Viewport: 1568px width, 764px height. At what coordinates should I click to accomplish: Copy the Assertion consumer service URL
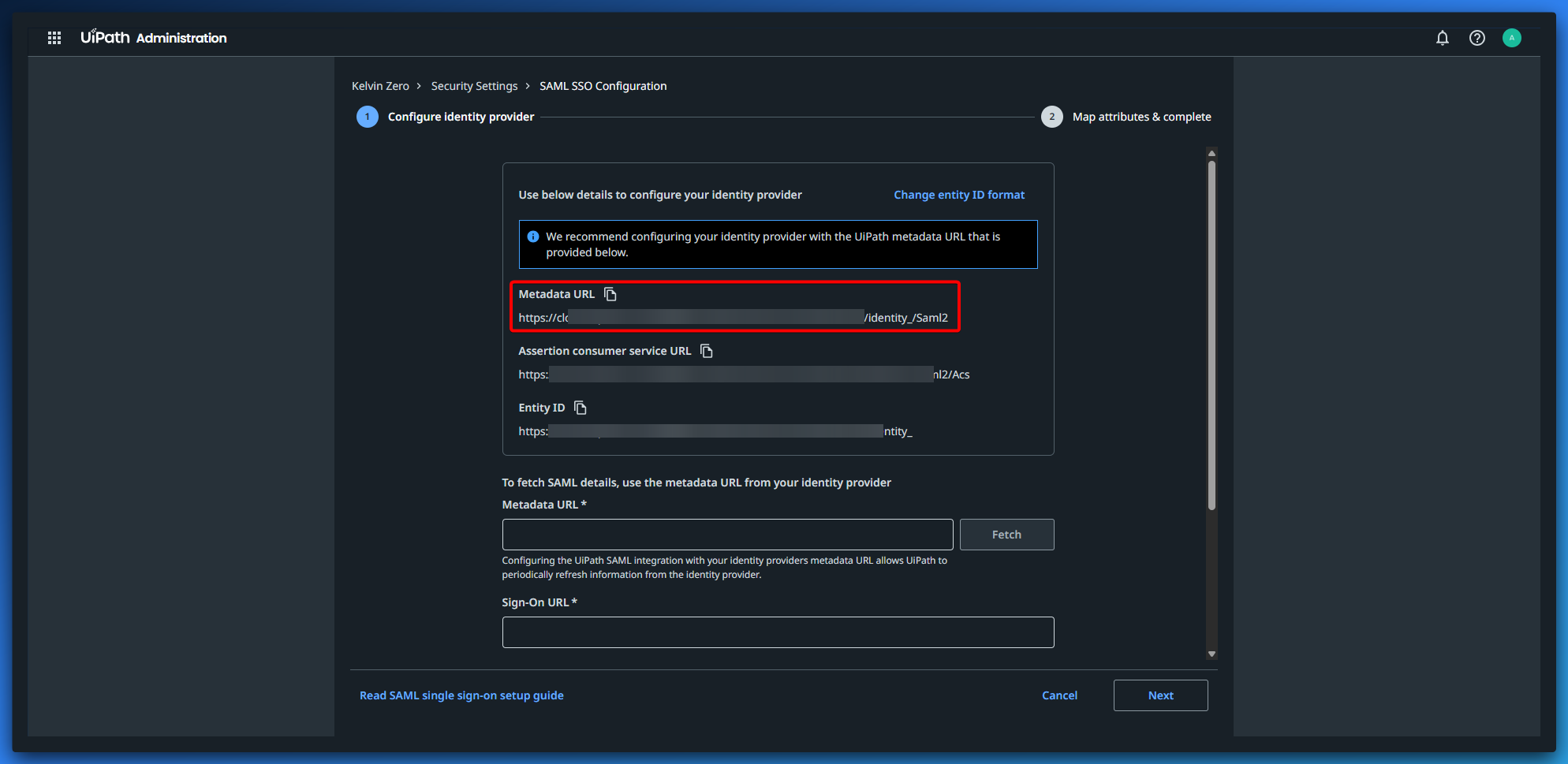click(707, 351)
